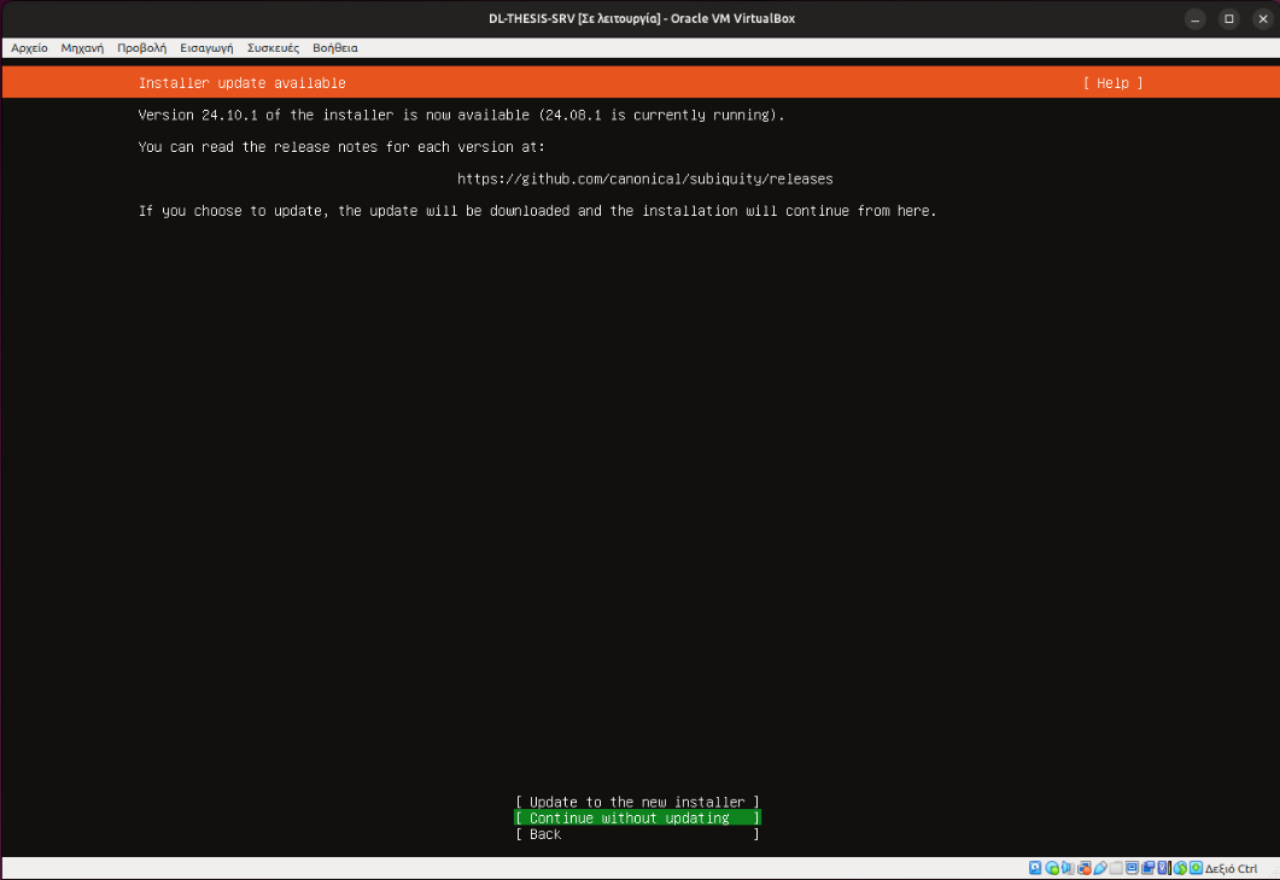Go Back in the installer

637,834
